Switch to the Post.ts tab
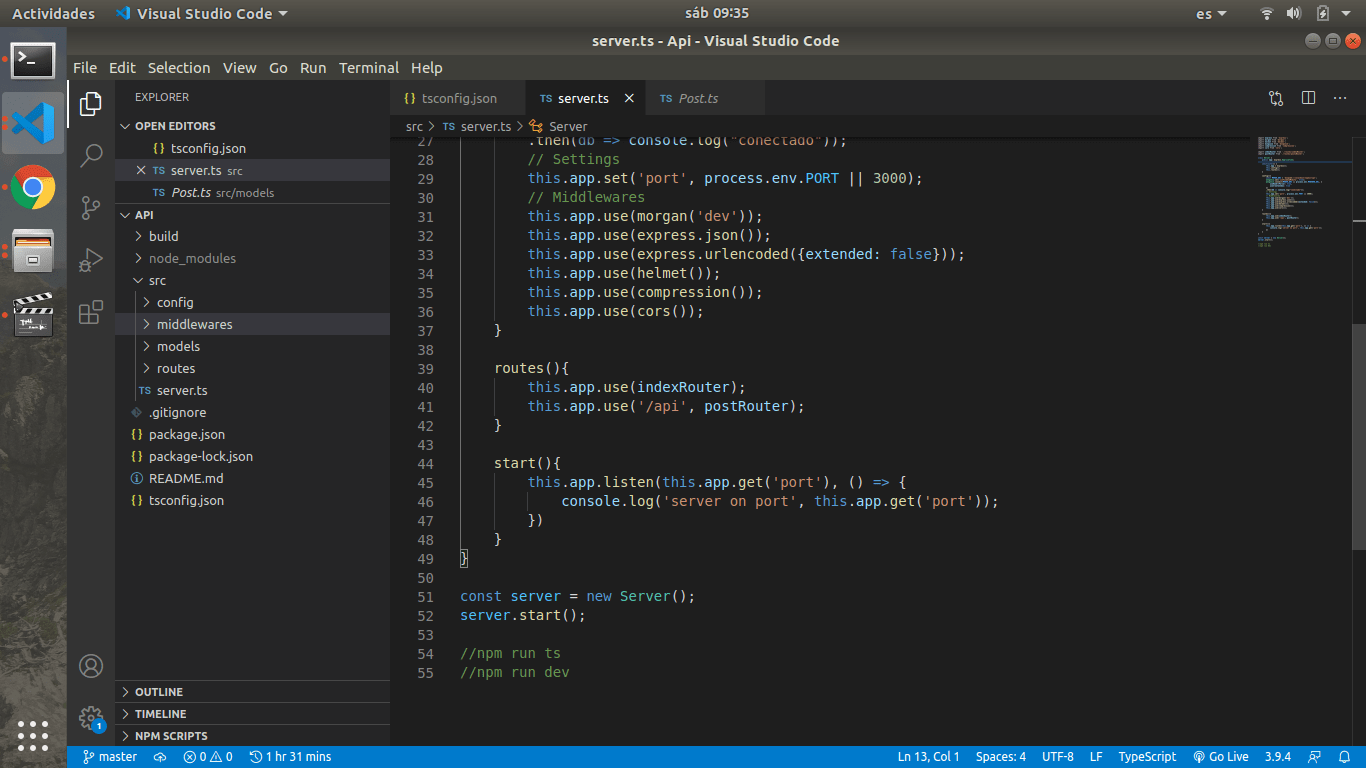The image size is (1366, 768). pyautogui.click(x=698, y=99)
